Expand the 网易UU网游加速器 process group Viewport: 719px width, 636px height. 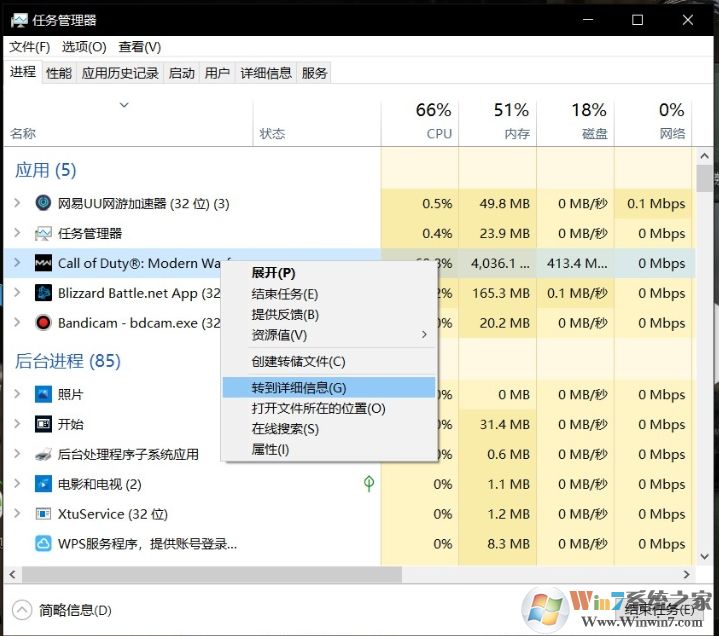tap(16, 203)
